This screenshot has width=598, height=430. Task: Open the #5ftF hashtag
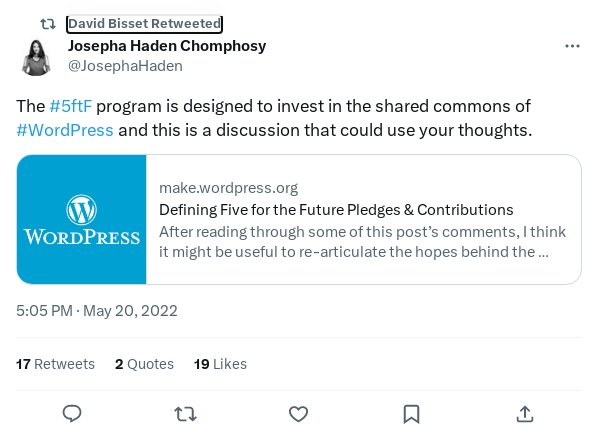[71, 106]
